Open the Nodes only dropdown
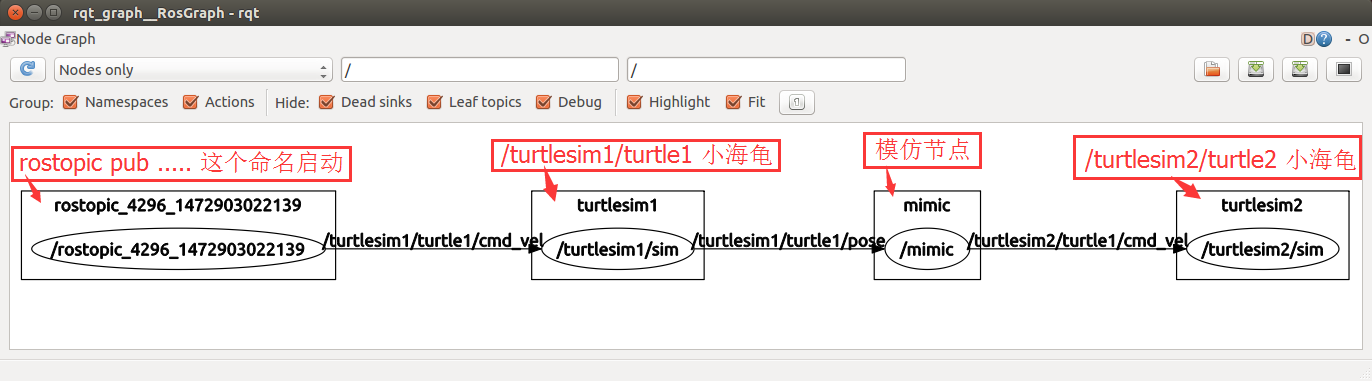1372x381 pixels. point(194,69)
